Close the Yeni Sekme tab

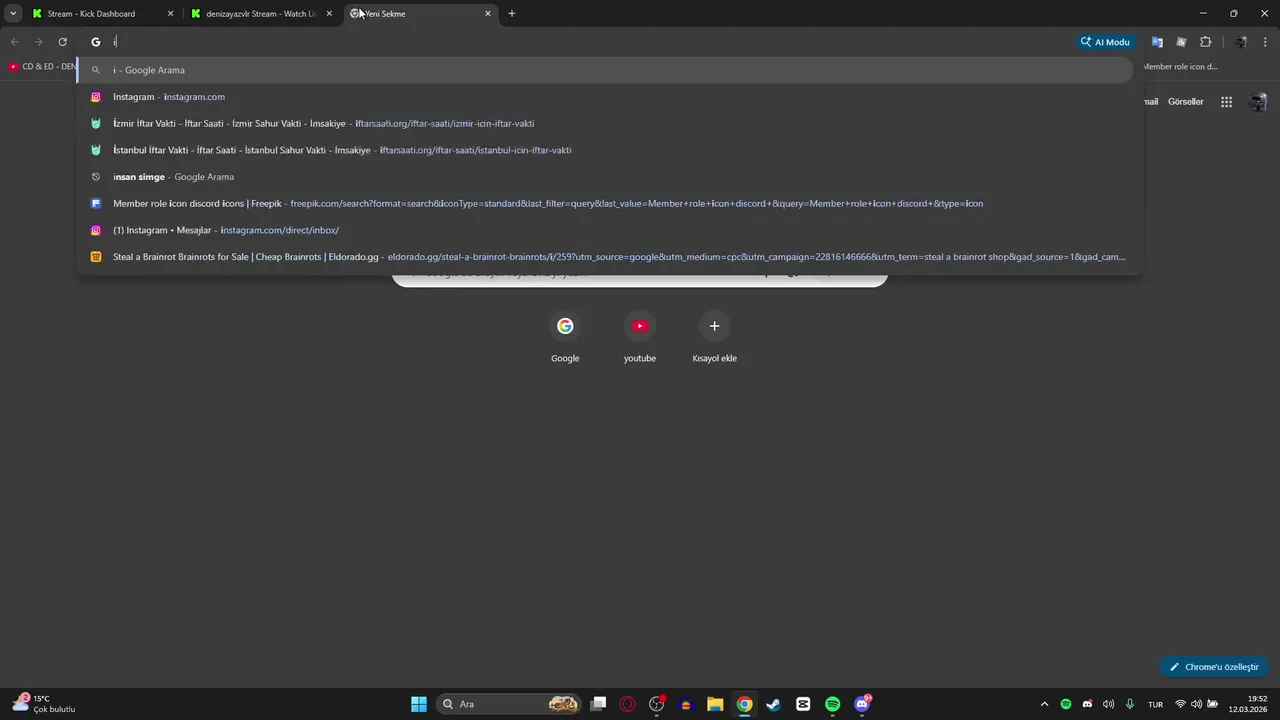click(x=488, y=14)
